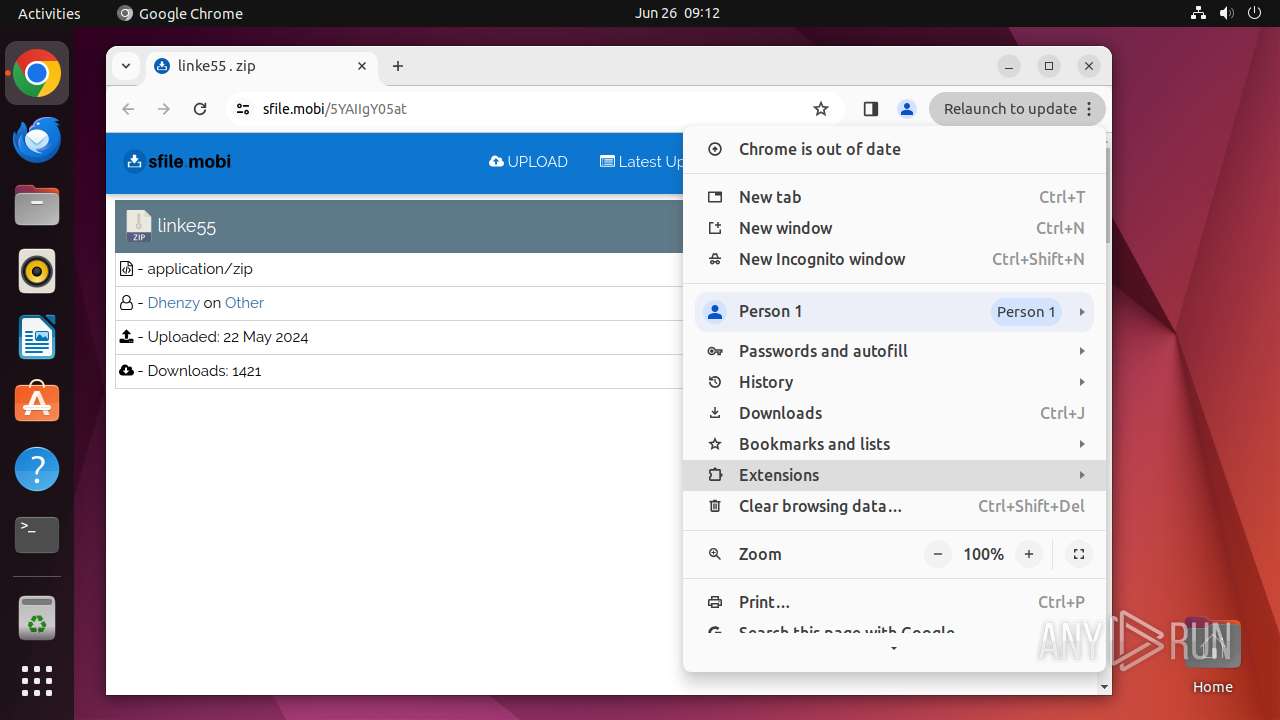Show Applications grid in dock

(37, 681)
